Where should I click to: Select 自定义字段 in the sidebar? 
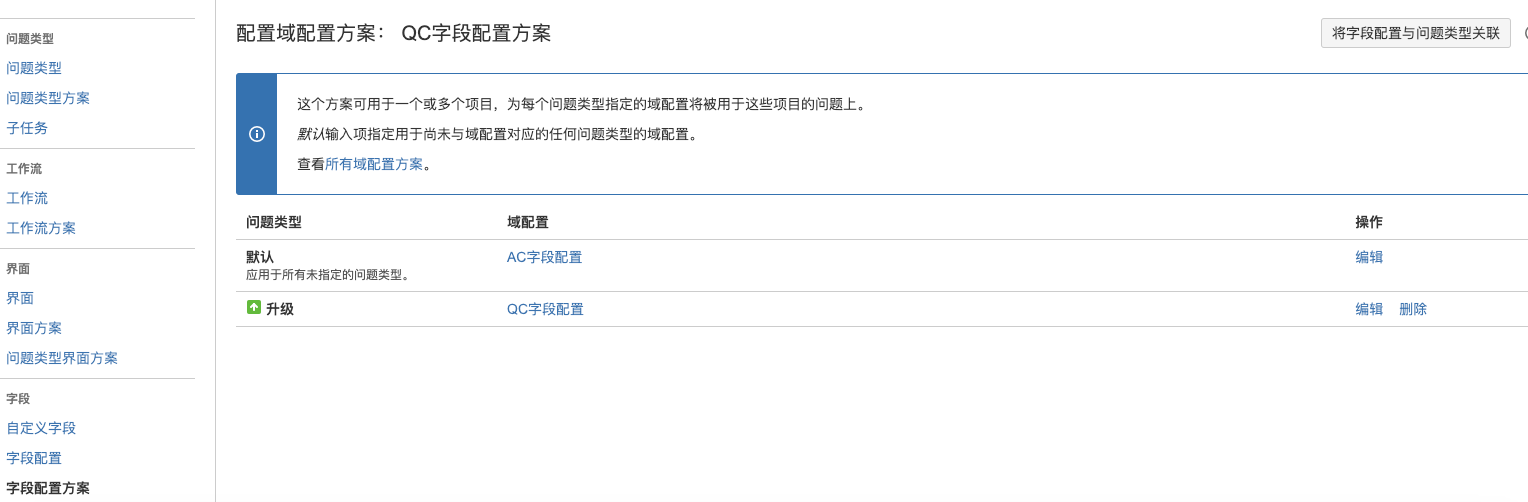pyautogui.click(x=41, y=428)
